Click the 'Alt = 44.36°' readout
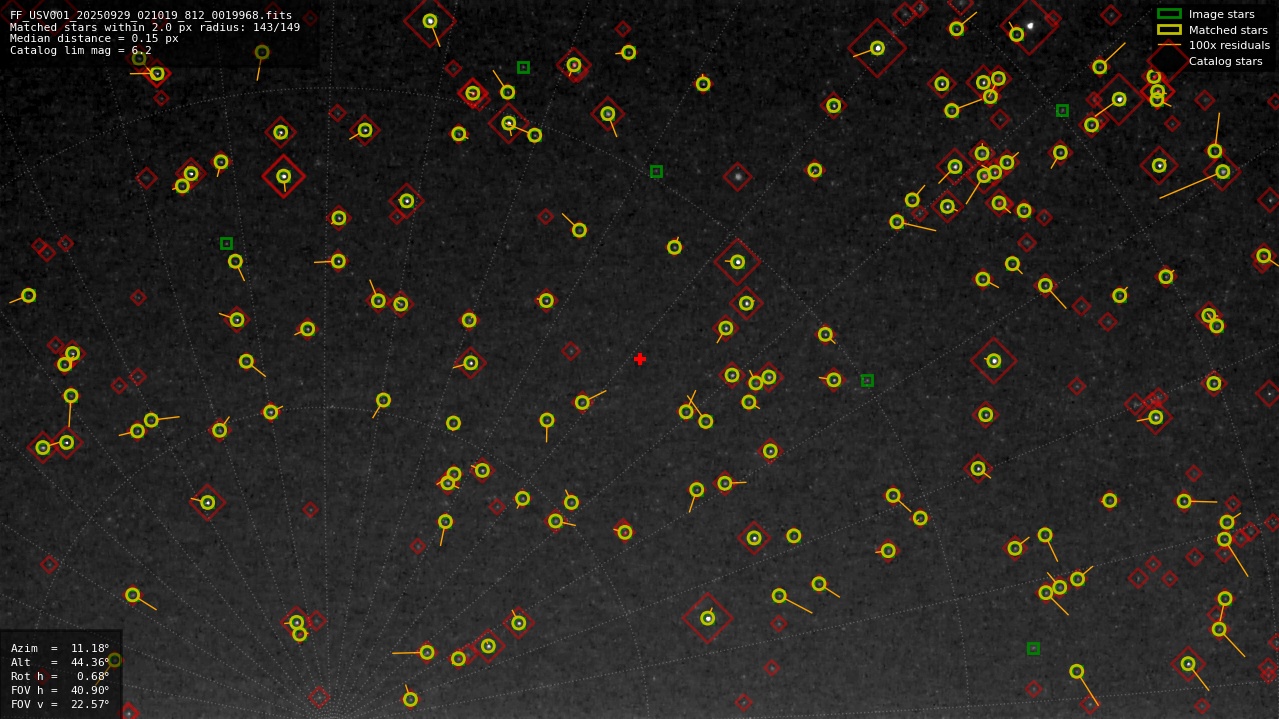1279x719 pixels. coord(60,662)
